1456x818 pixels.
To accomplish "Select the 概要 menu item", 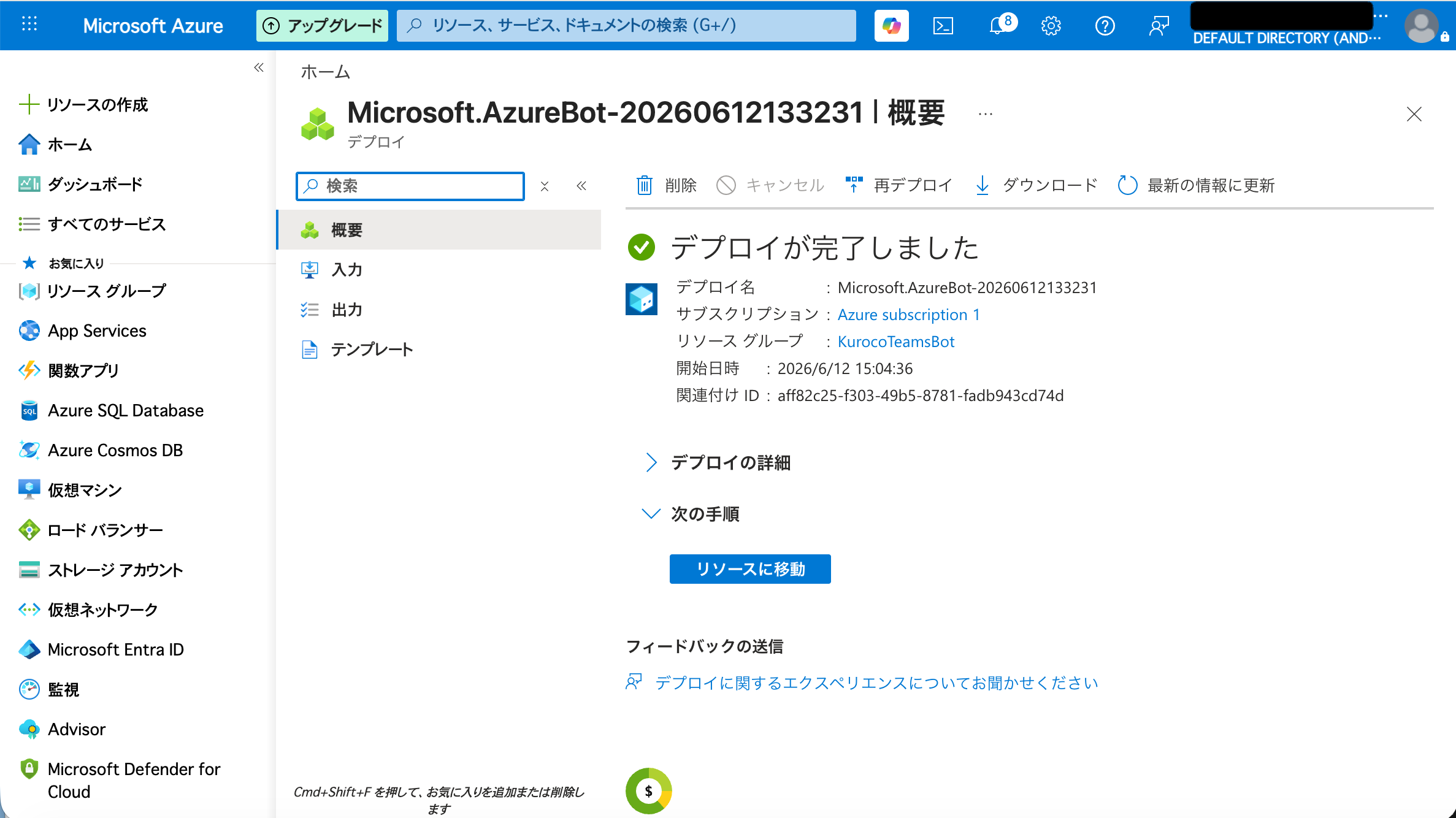I will tap(439, 230).
